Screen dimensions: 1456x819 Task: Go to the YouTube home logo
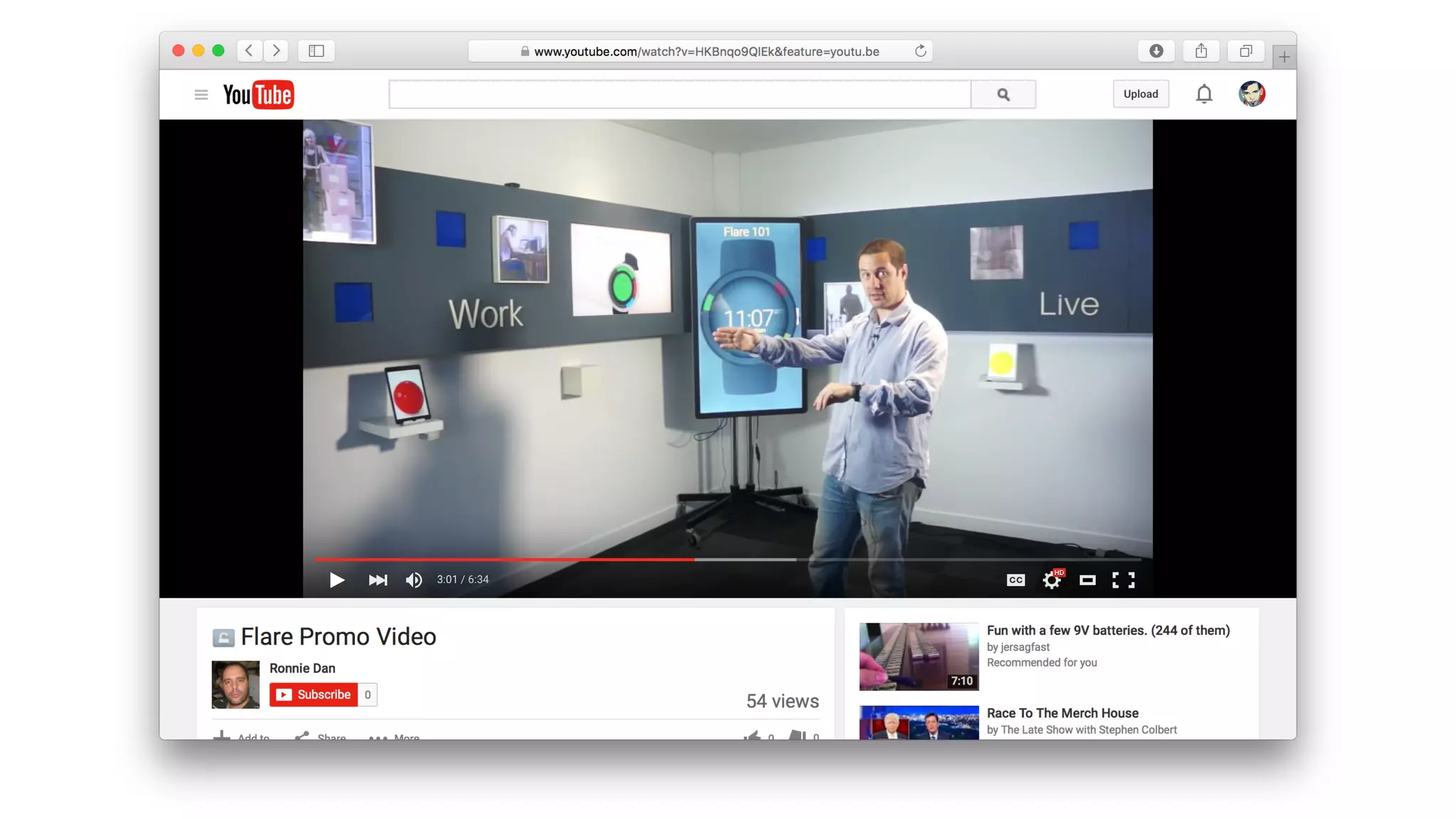click(258, 95)
